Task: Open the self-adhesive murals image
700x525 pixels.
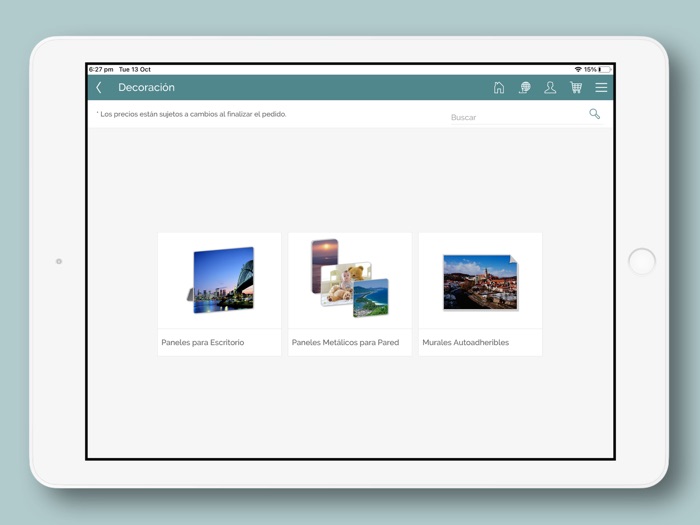Action: pyautogui.click(x=480, y=281)
